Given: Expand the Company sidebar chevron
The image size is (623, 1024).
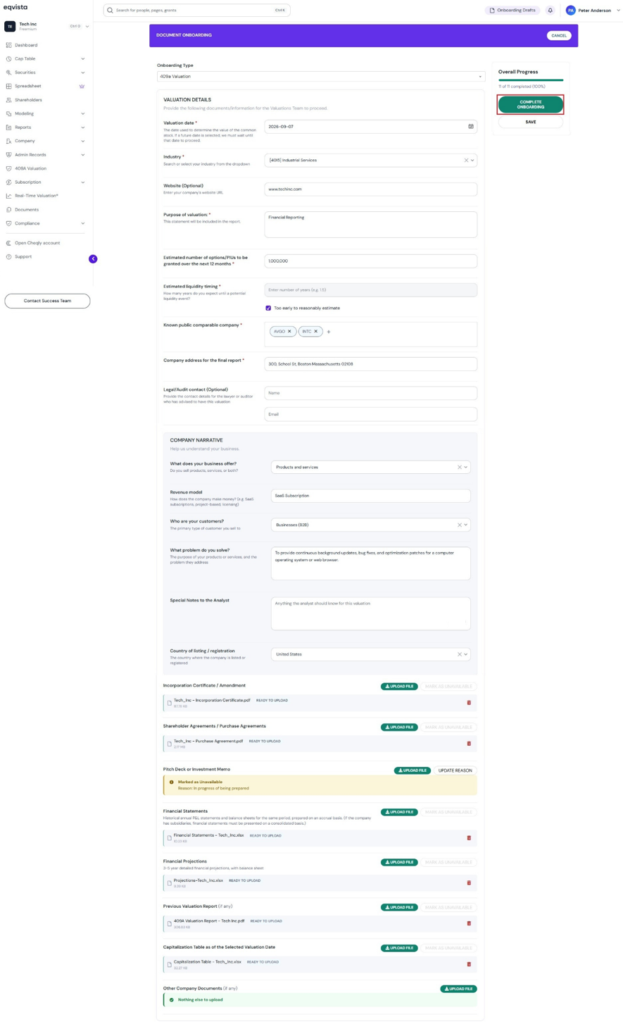Looking at the screenshot, I should click(83, 141).
